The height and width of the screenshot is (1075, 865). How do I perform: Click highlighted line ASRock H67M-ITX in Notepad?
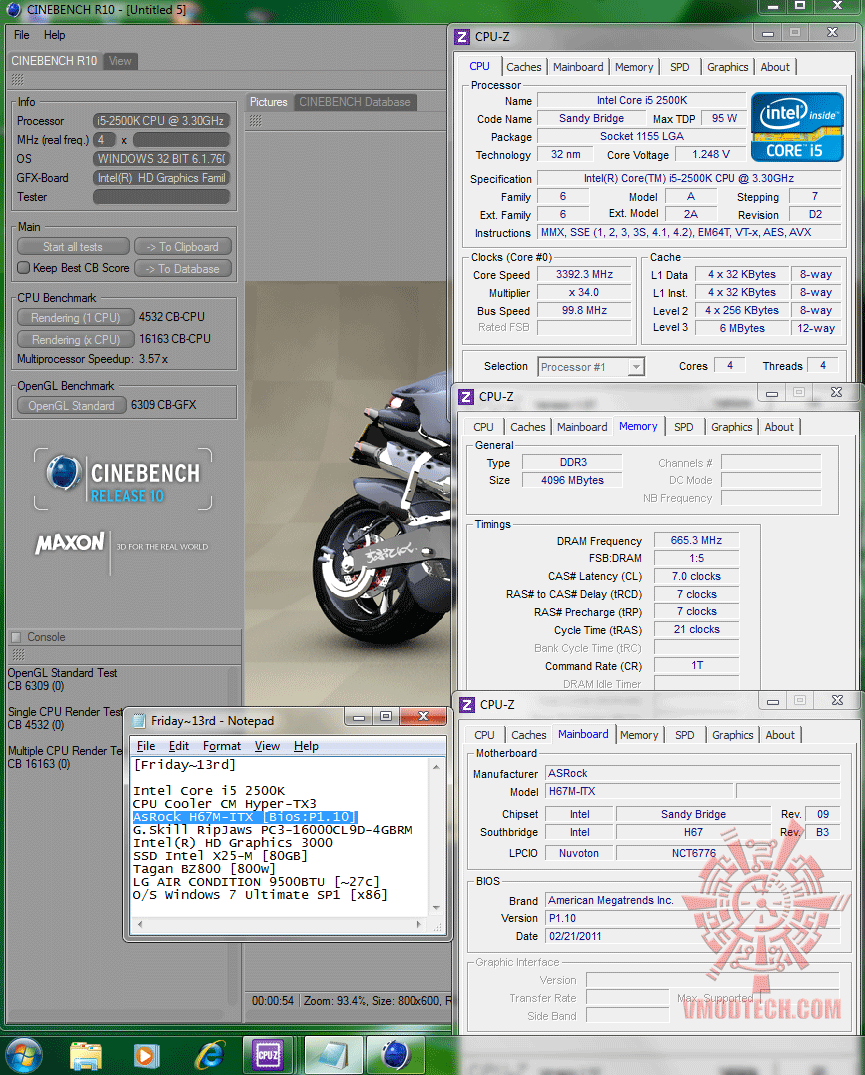pos(245,817)
